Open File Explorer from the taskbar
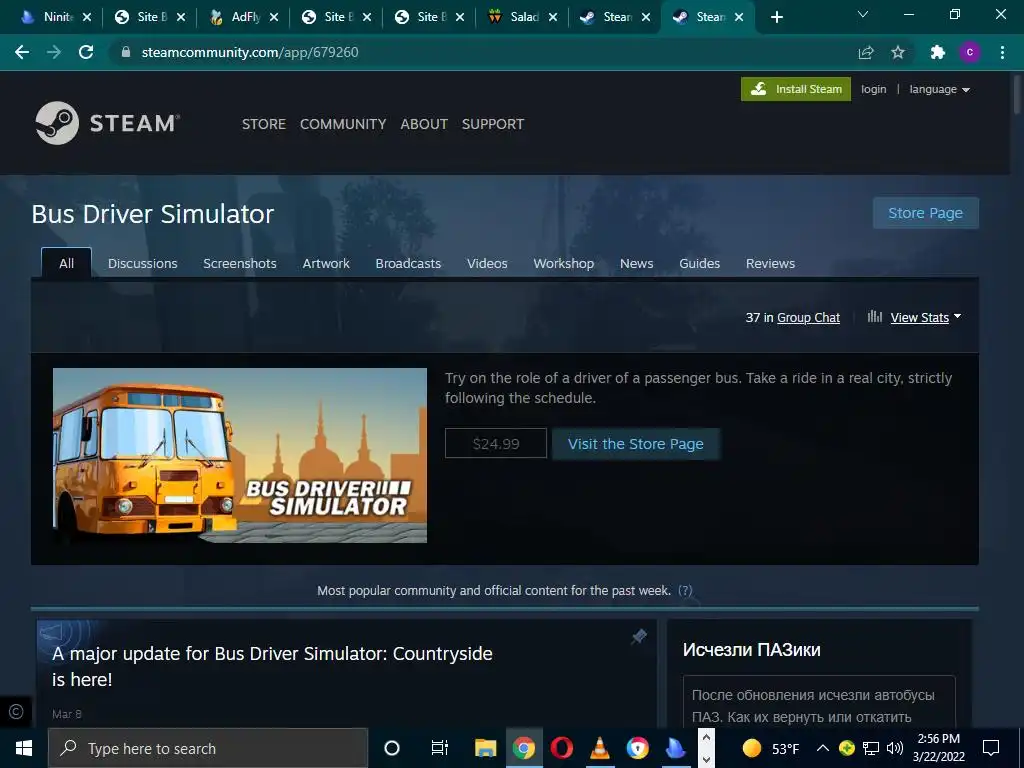1024x768 pixels. 485,748
